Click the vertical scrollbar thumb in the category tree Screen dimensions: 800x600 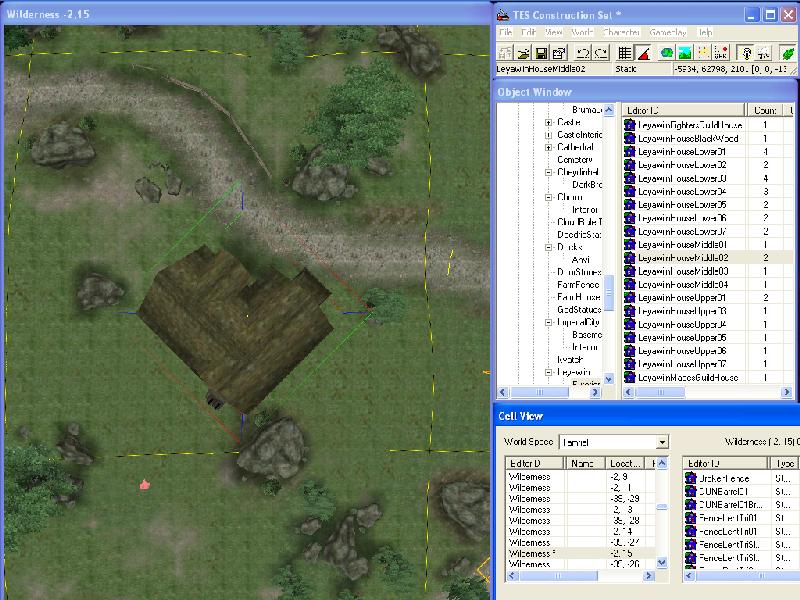(x=609, y=293)
